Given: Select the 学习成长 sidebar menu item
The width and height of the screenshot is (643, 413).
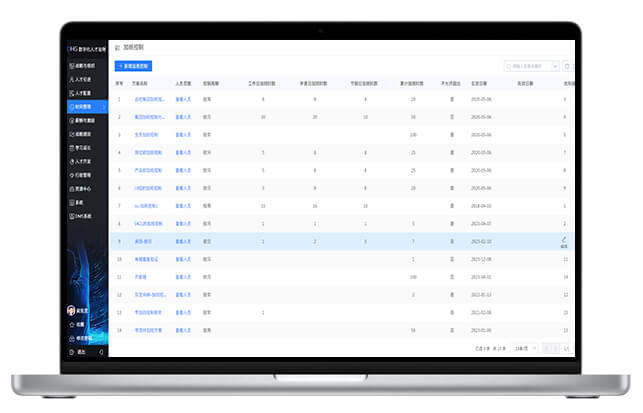Looking at the screenshot, I should (84, 146).
